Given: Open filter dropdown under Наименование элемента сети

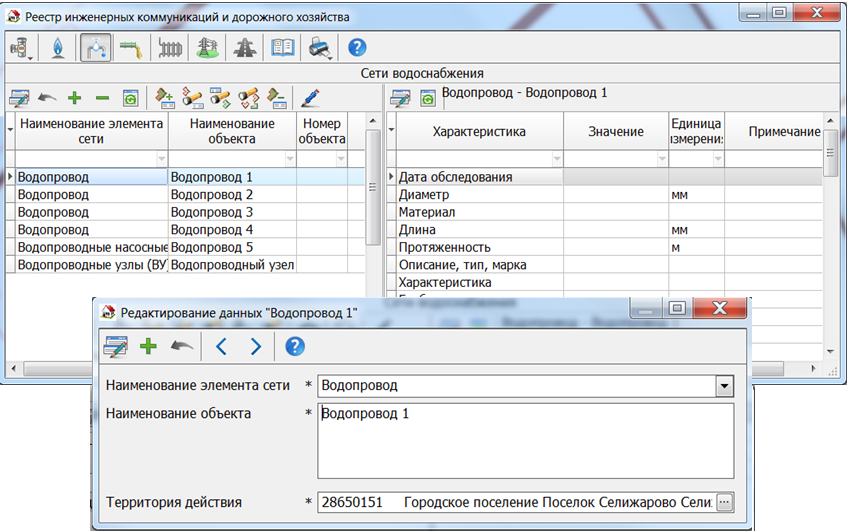Looking at the screenshot, I should 162,159.
